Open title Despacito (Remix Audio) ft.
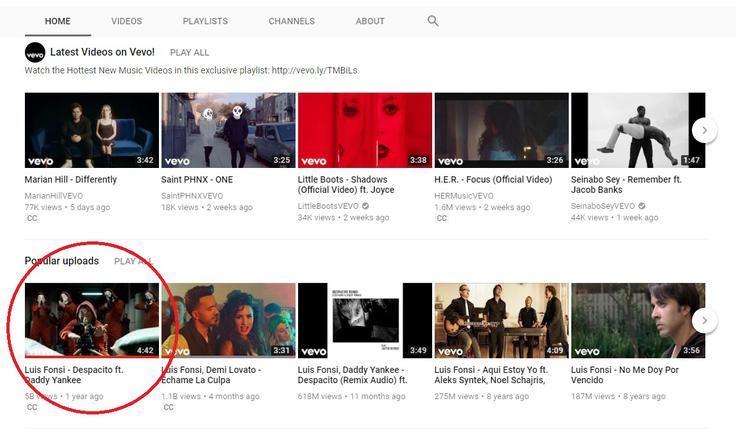The image size is (736, 440). coord(352,375)
